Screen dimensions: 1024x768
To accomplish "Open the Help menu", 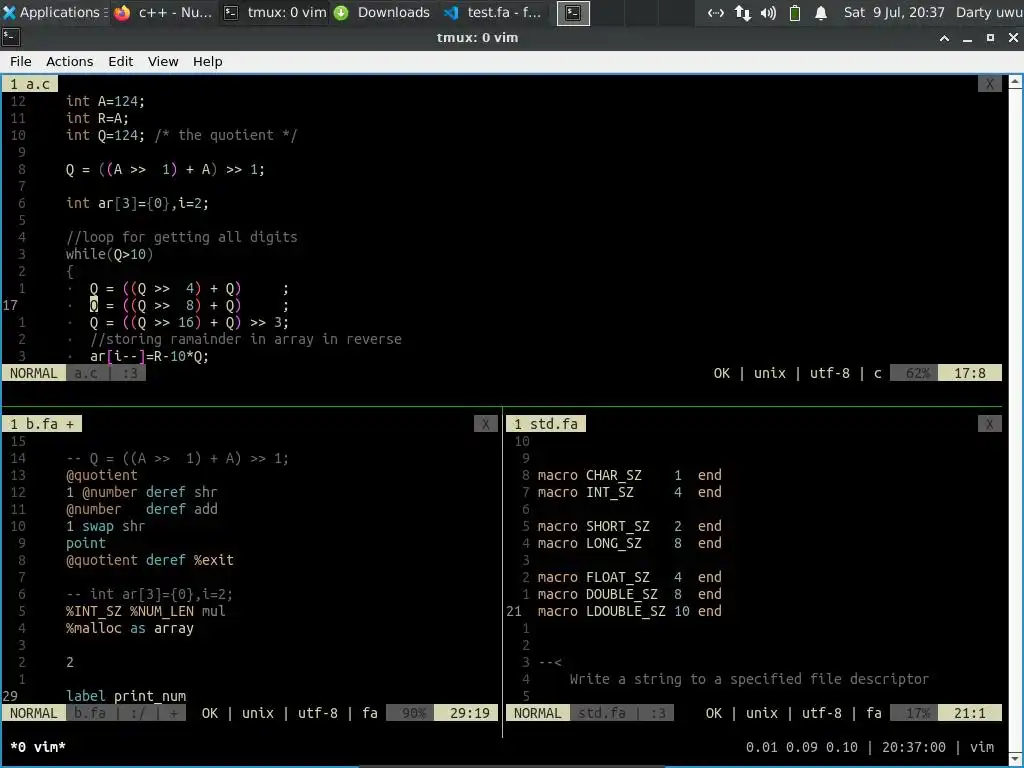I will point(208,61).
